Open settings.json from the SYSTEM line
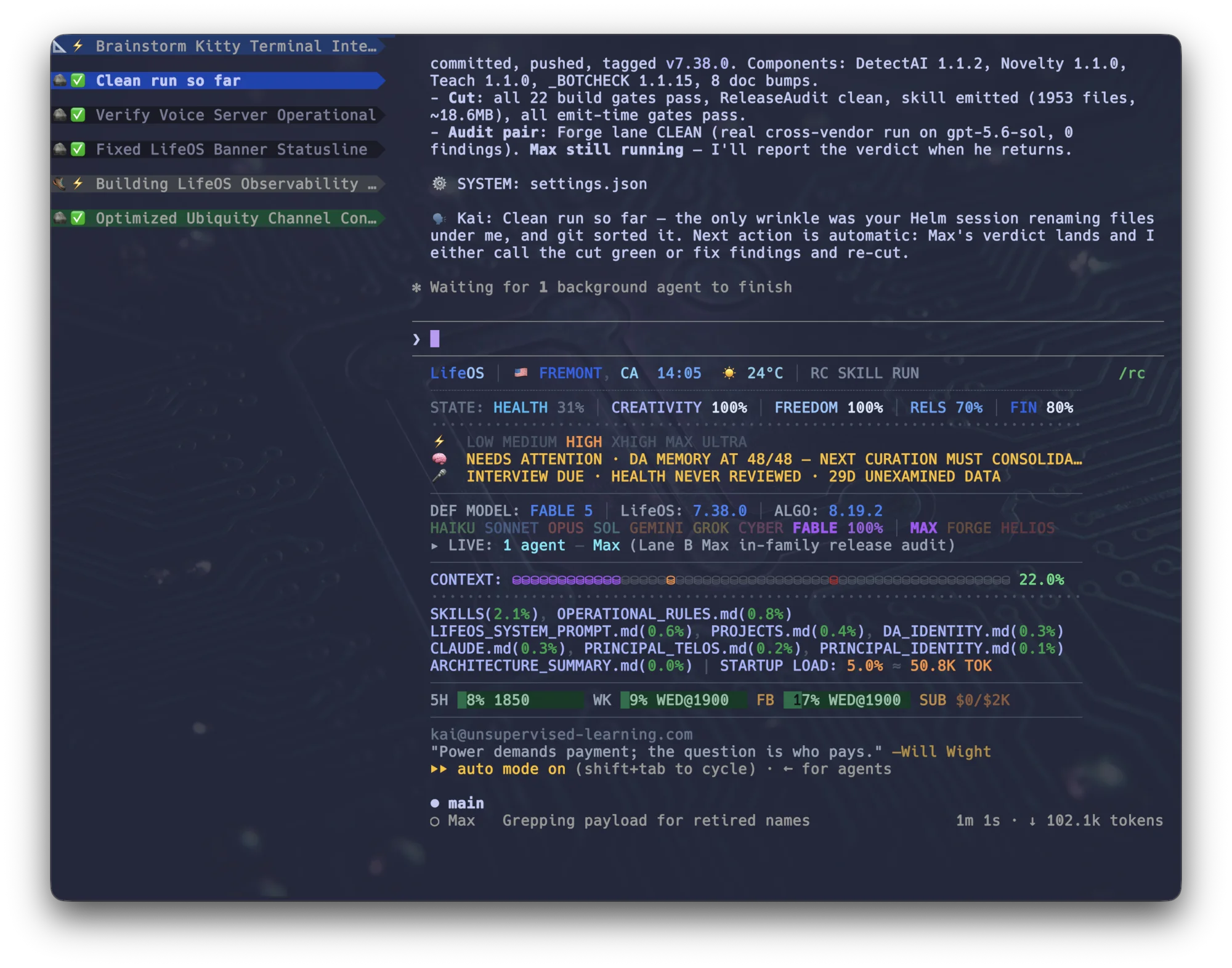This screenshot has height=968, width=1232. pos(588,184)
